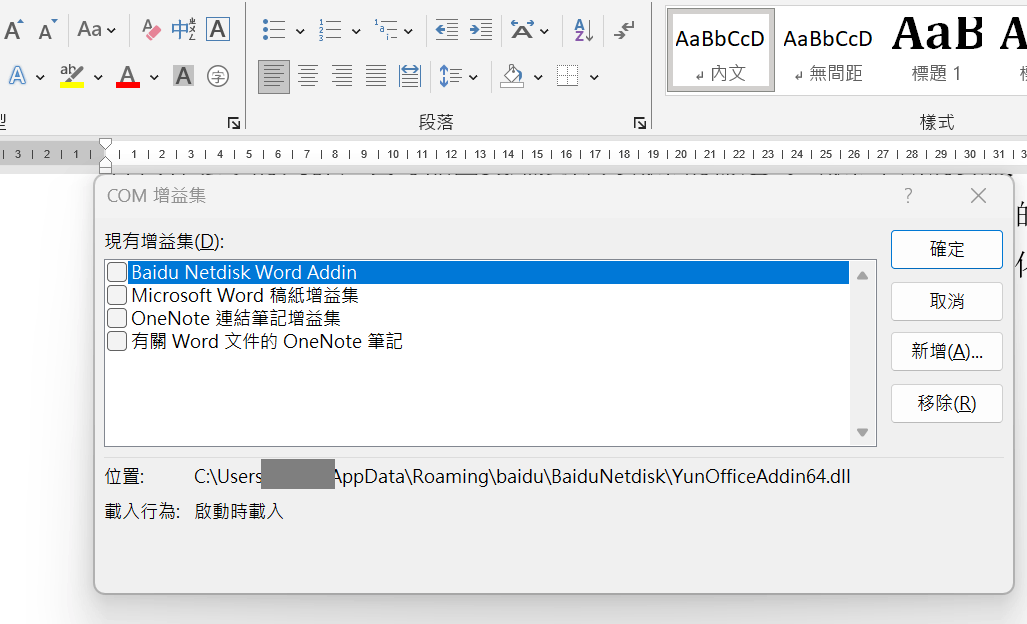Toggle character shading icon

[x=183, y=77]
